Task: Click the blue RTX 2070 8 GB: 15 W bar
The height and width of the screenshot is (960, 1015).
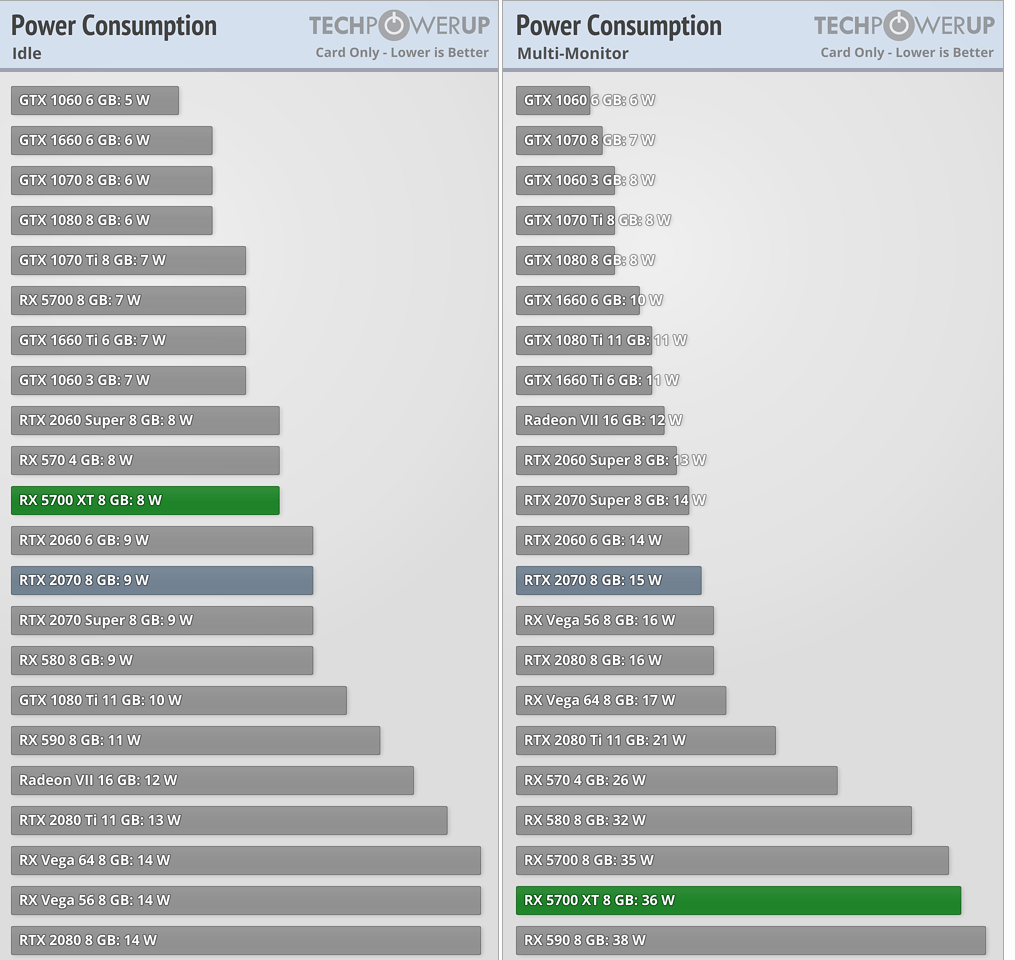Action: (608, 581)
